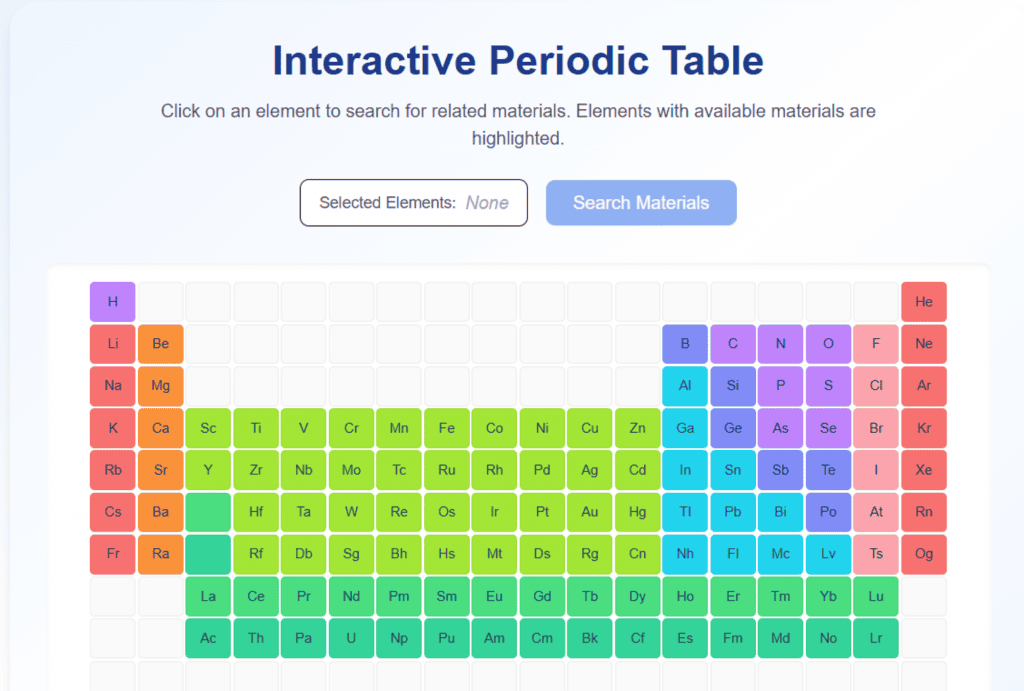Viewport: 1024px width, 691px height.
Task: Select Calcium from group two
Action: [160, 427]
